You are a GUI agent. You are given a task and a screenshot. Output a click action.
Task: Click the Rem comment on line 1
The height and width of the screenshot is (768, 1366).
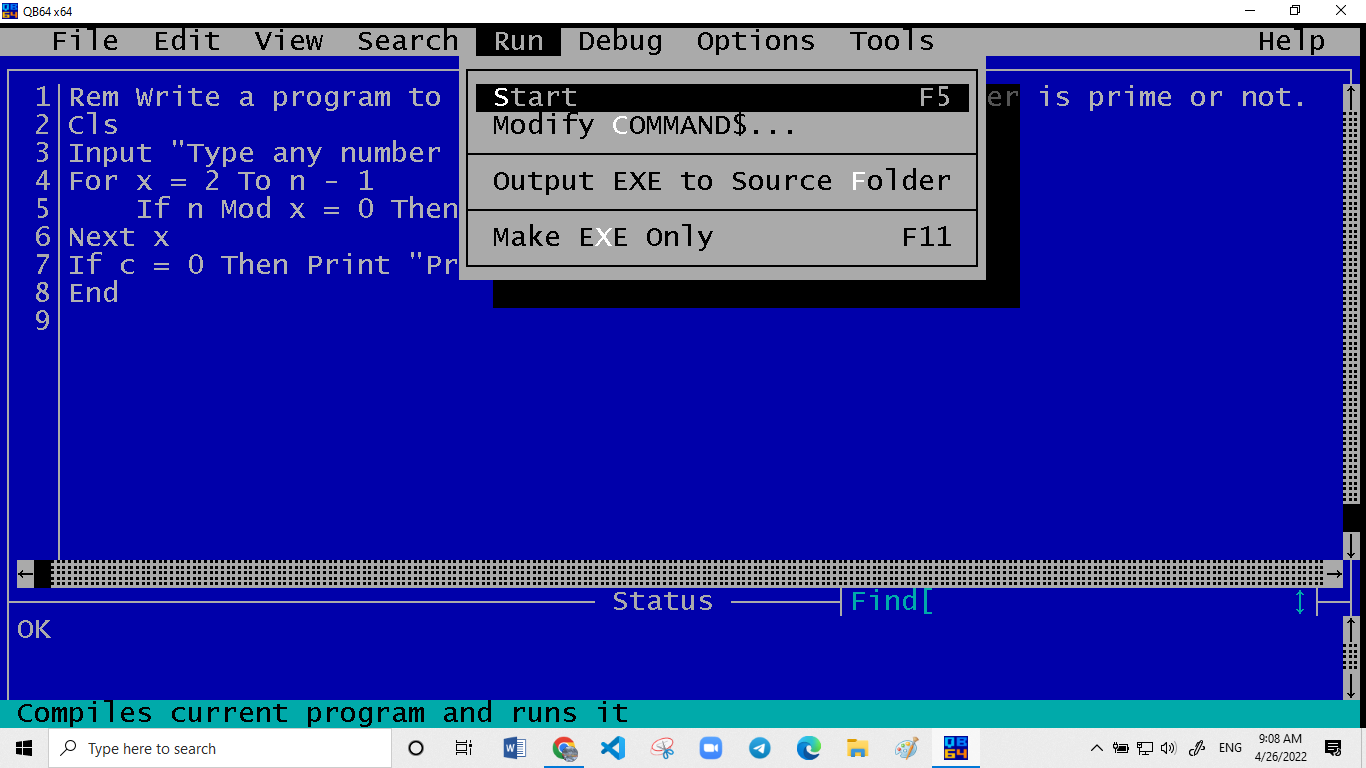[x=255, y=97]
